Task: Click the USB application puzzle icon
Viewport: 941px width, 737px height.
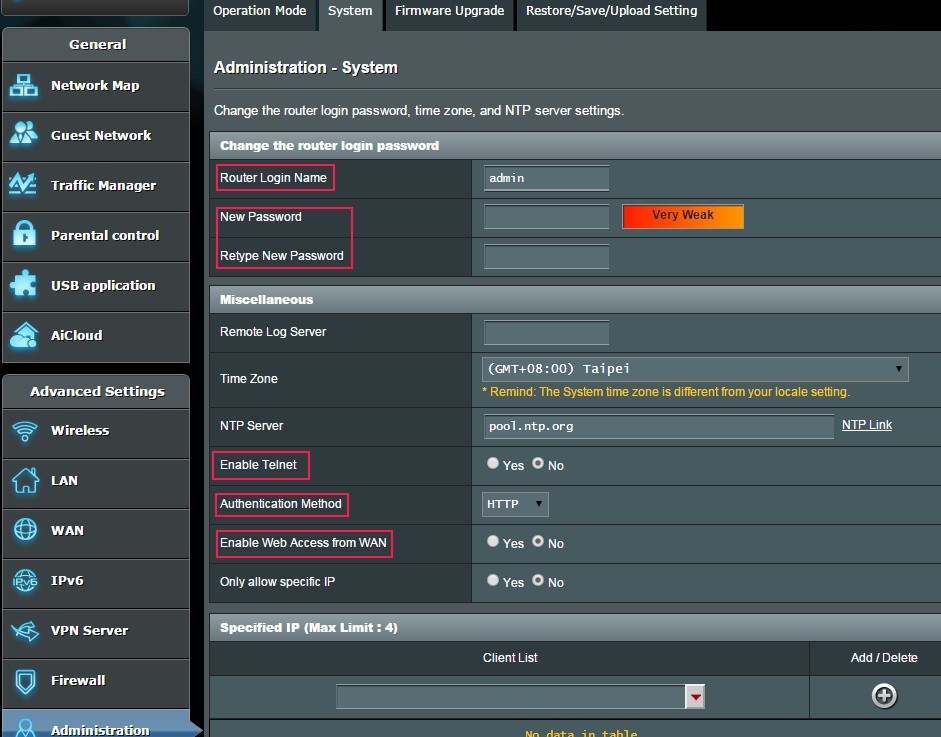Action: pyautogui.click(x=24, y=284)
